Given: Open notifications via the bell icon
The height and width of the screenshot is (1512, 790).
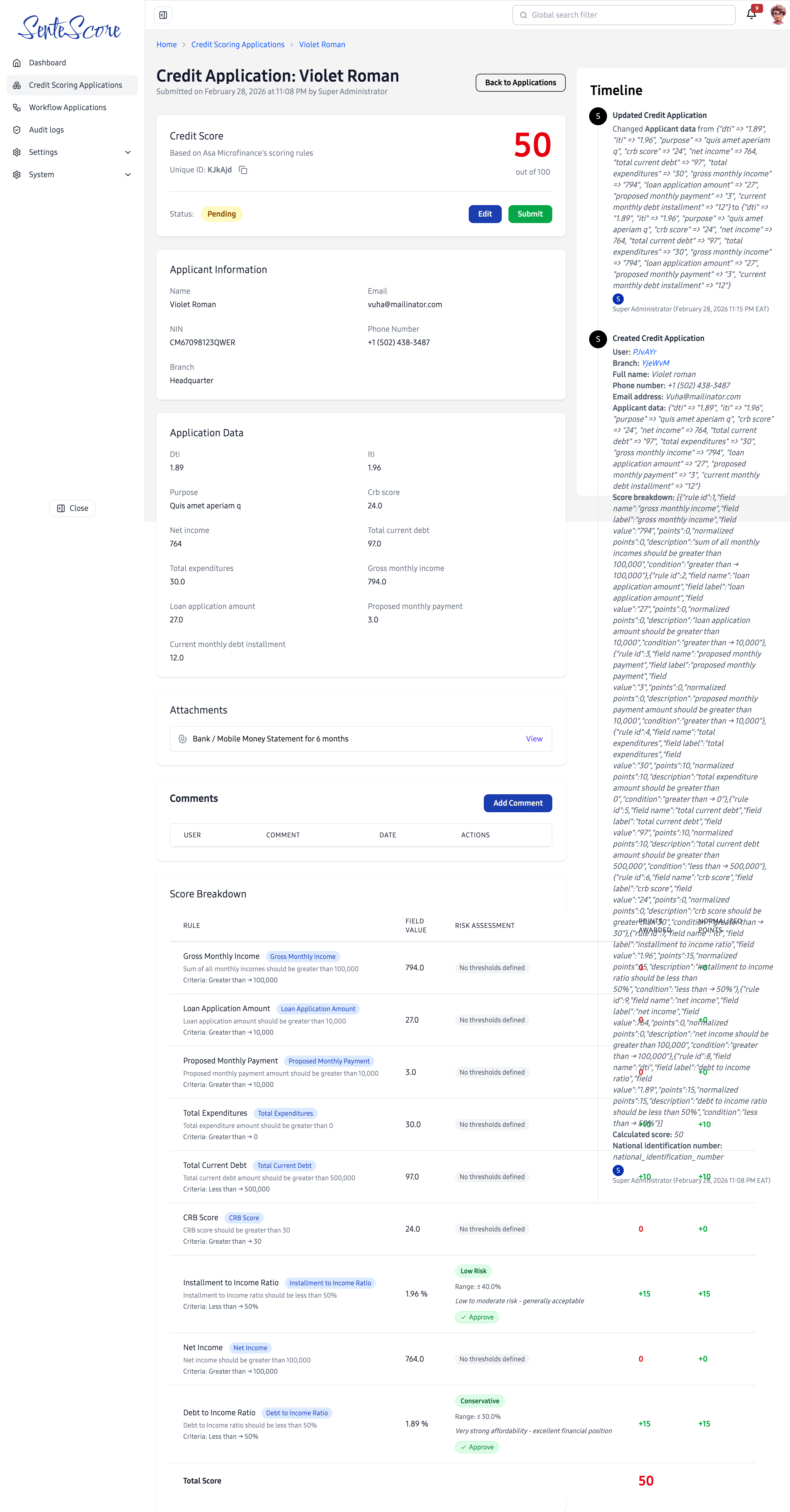Looking at the screenshot, I should (x=751, y=15).
